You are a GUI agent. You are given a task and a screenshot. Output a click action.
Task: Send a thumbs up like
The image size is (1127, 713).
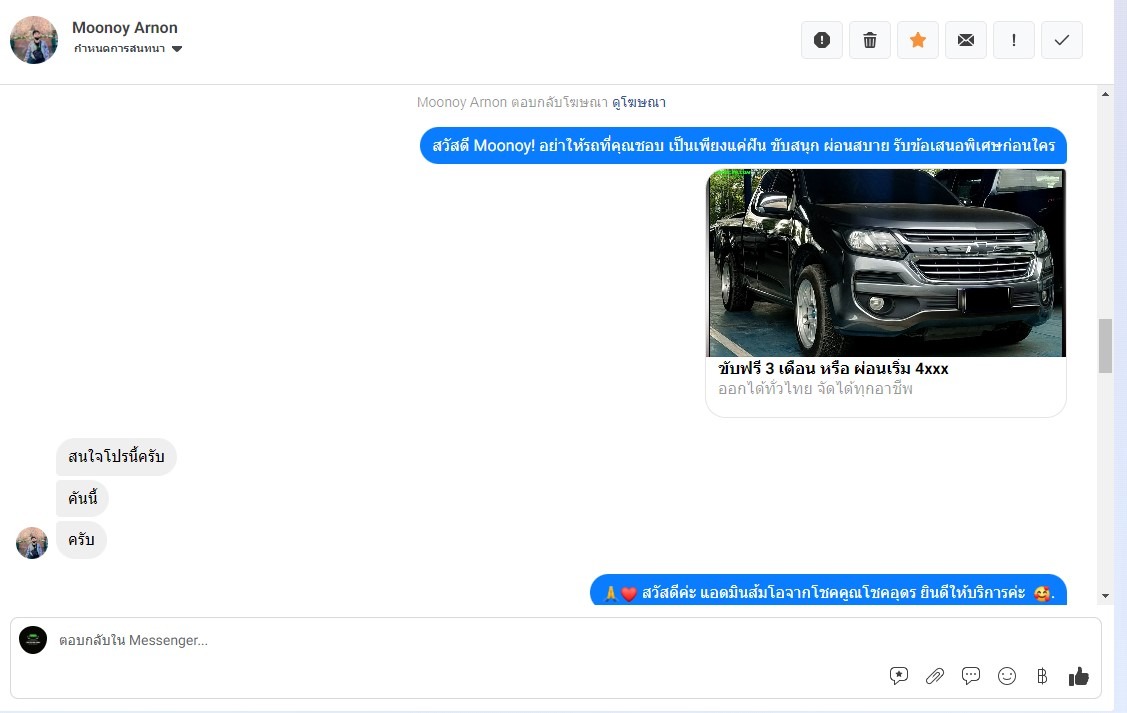click(x=1078, y=676)
